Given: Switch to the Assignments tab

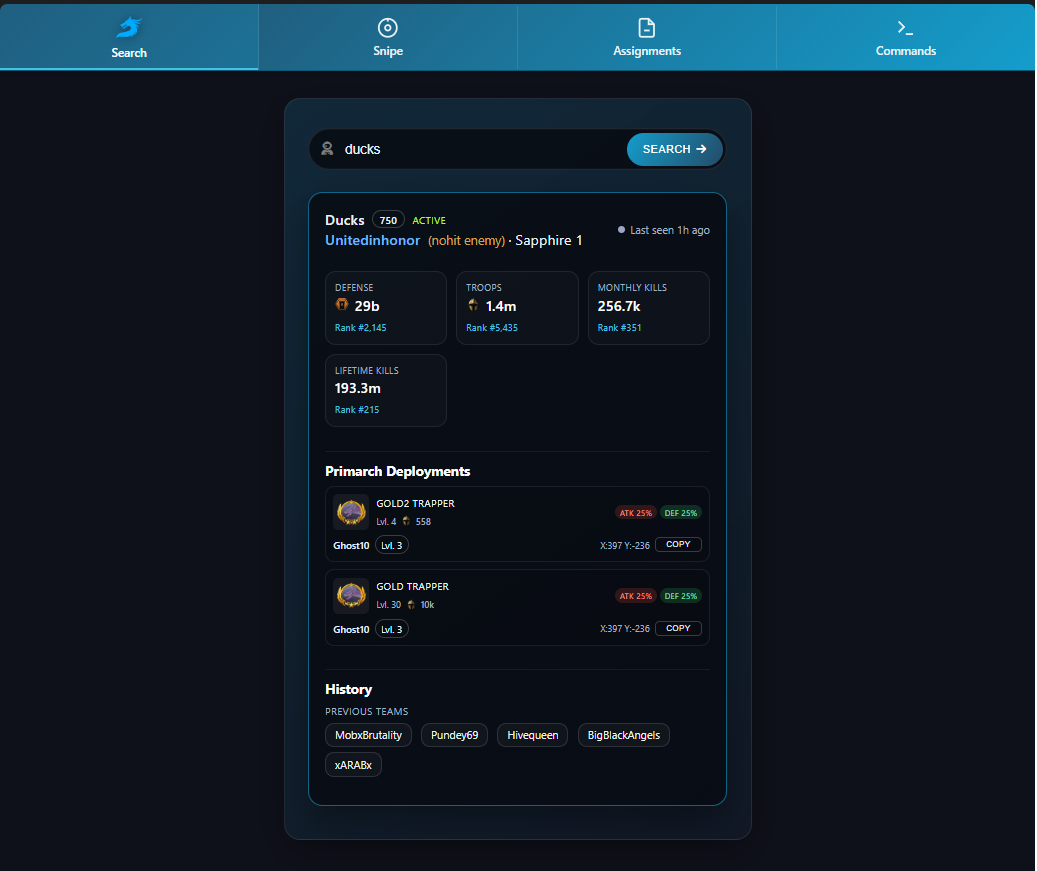Looking at the screenshot, I should (647, 37).
